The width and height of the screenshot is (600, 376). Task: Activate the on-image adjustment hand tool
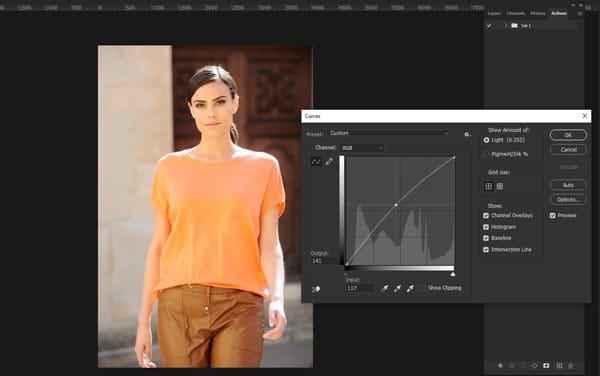pos(316,289)
